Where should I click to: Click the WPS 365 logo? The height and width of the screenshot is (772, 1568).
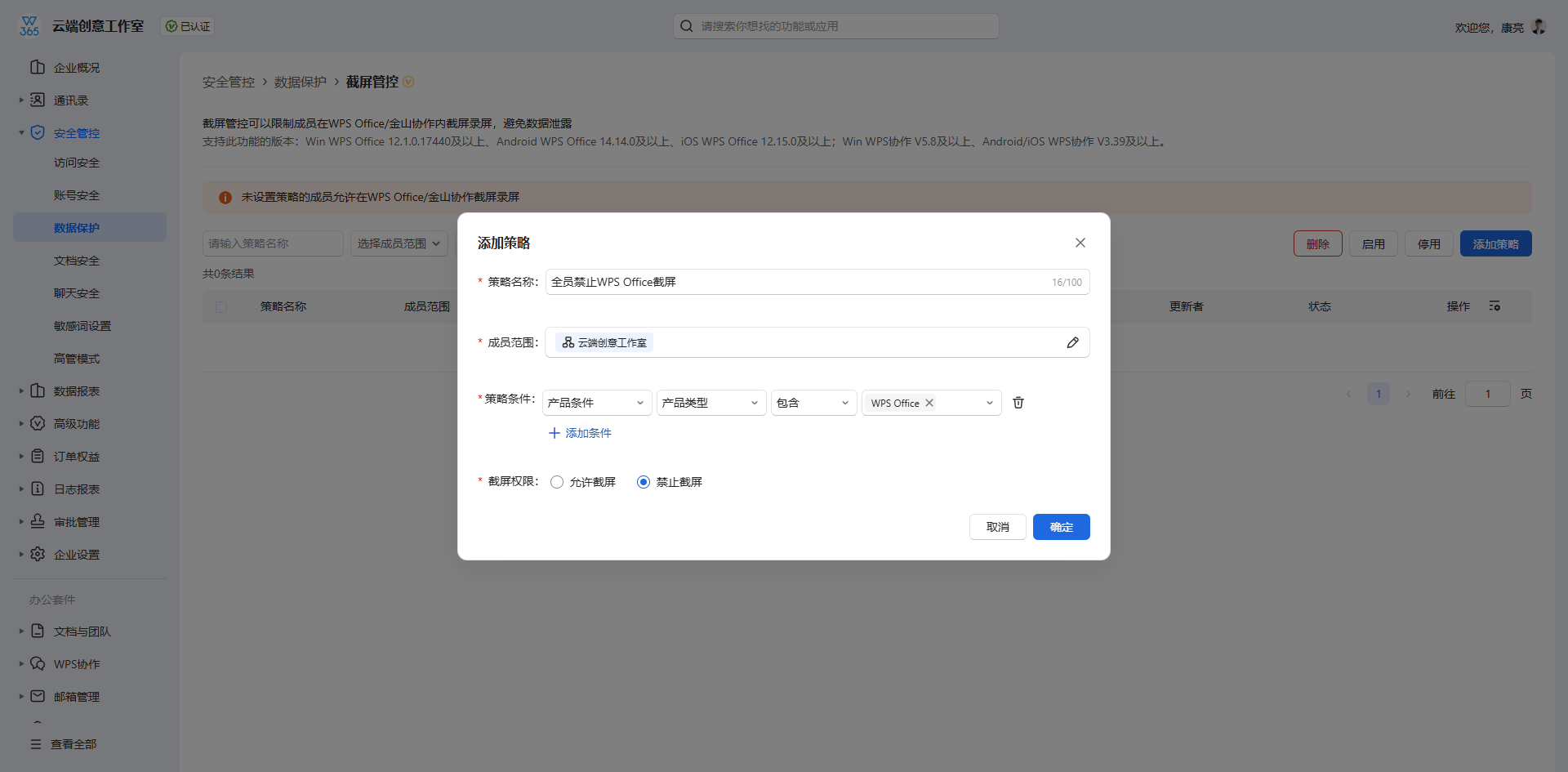(x=29, y=26)
